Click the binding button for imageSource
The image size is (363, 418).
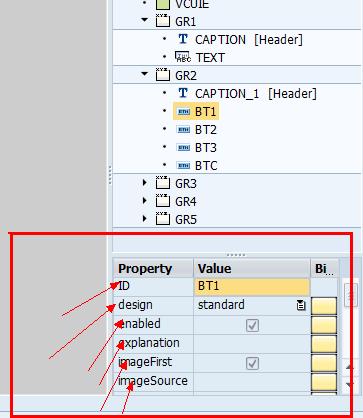click(x=324, y=382)
